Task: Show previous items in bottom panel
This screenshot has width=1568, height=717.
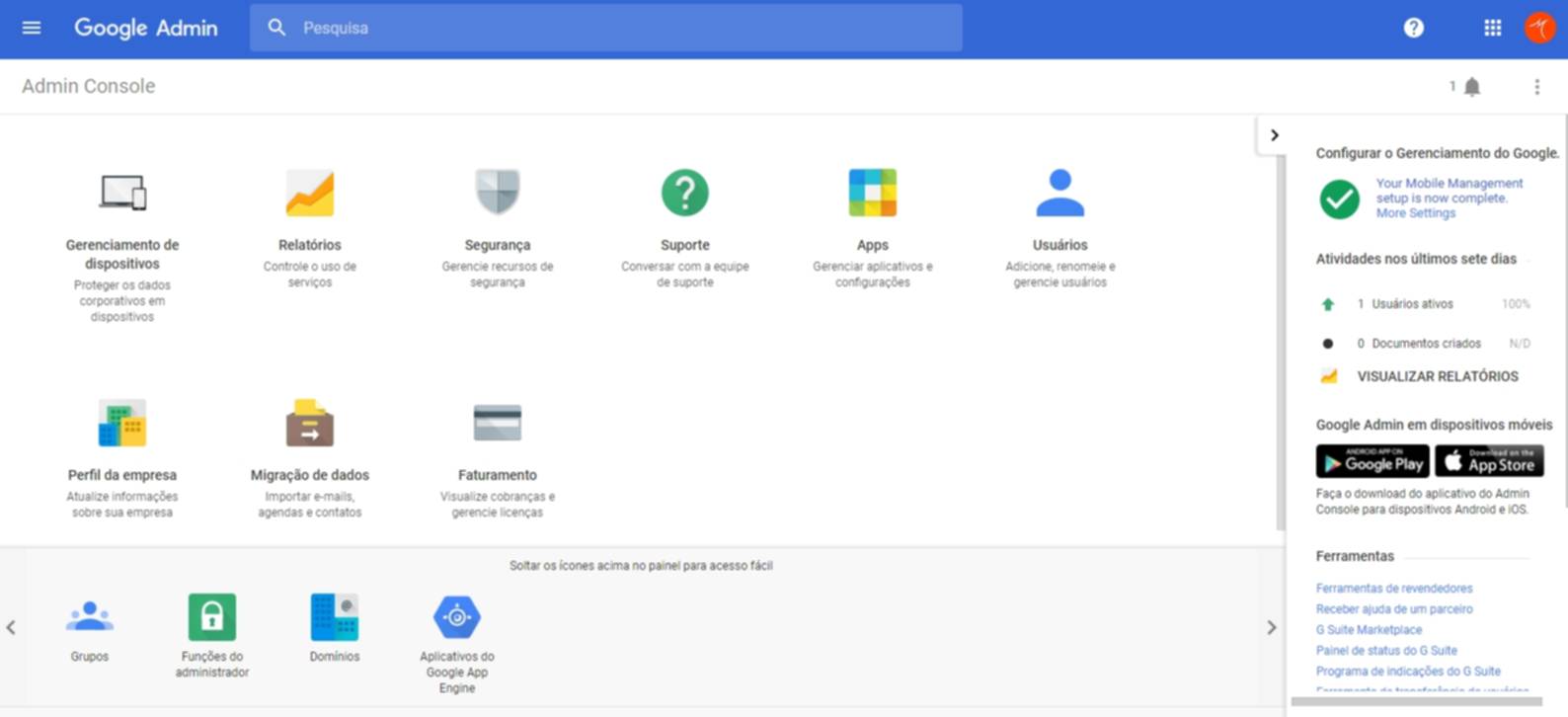Action: [x=11, y=627]
